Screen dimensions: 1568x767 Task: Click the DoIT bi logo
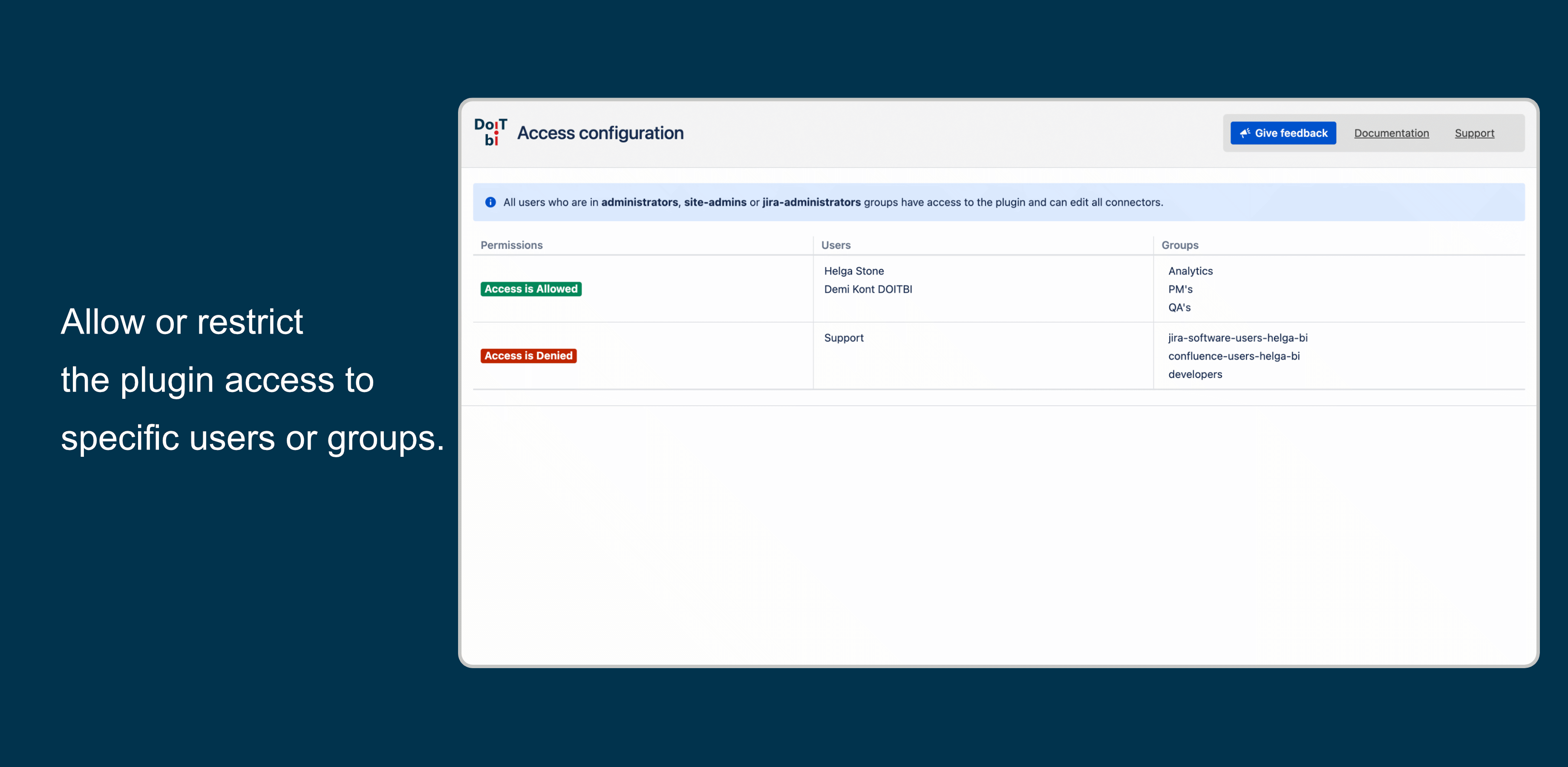coord(490,132)
